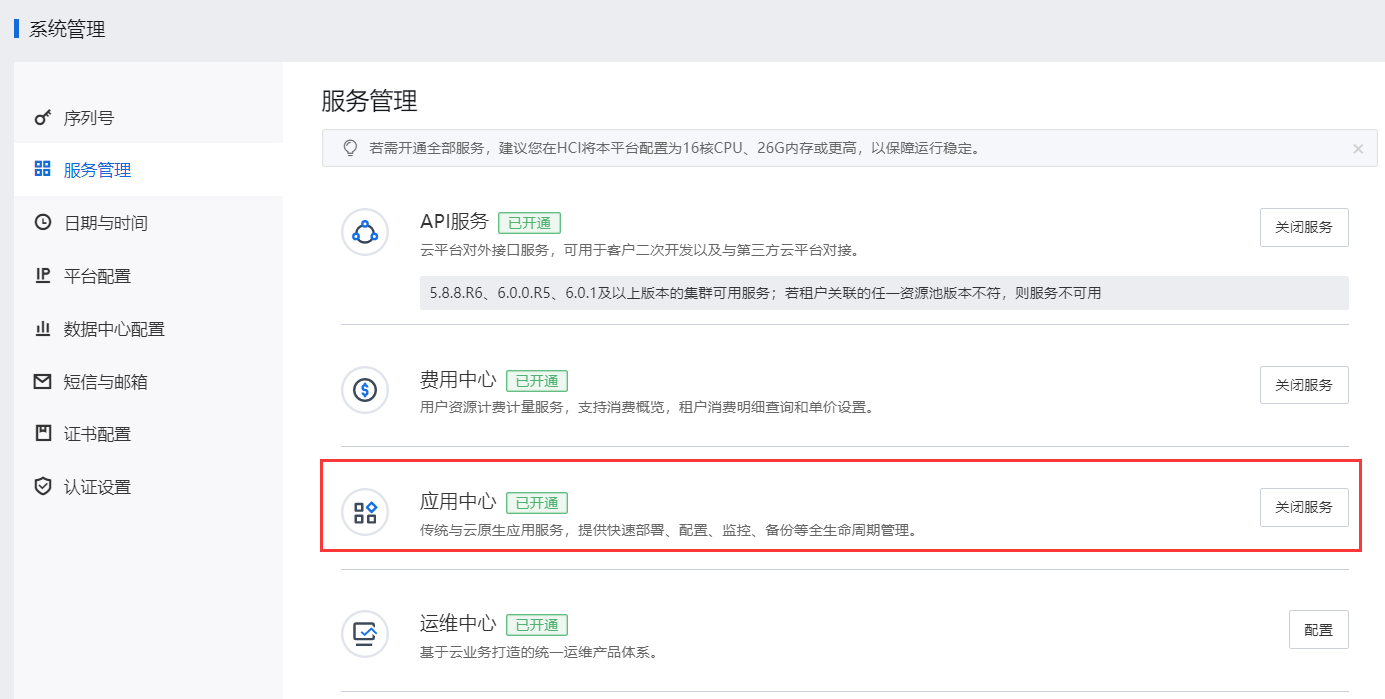1385x699 pixels.
Task: Go to 认证设置 in the sidebar
Action: (97, 488)
